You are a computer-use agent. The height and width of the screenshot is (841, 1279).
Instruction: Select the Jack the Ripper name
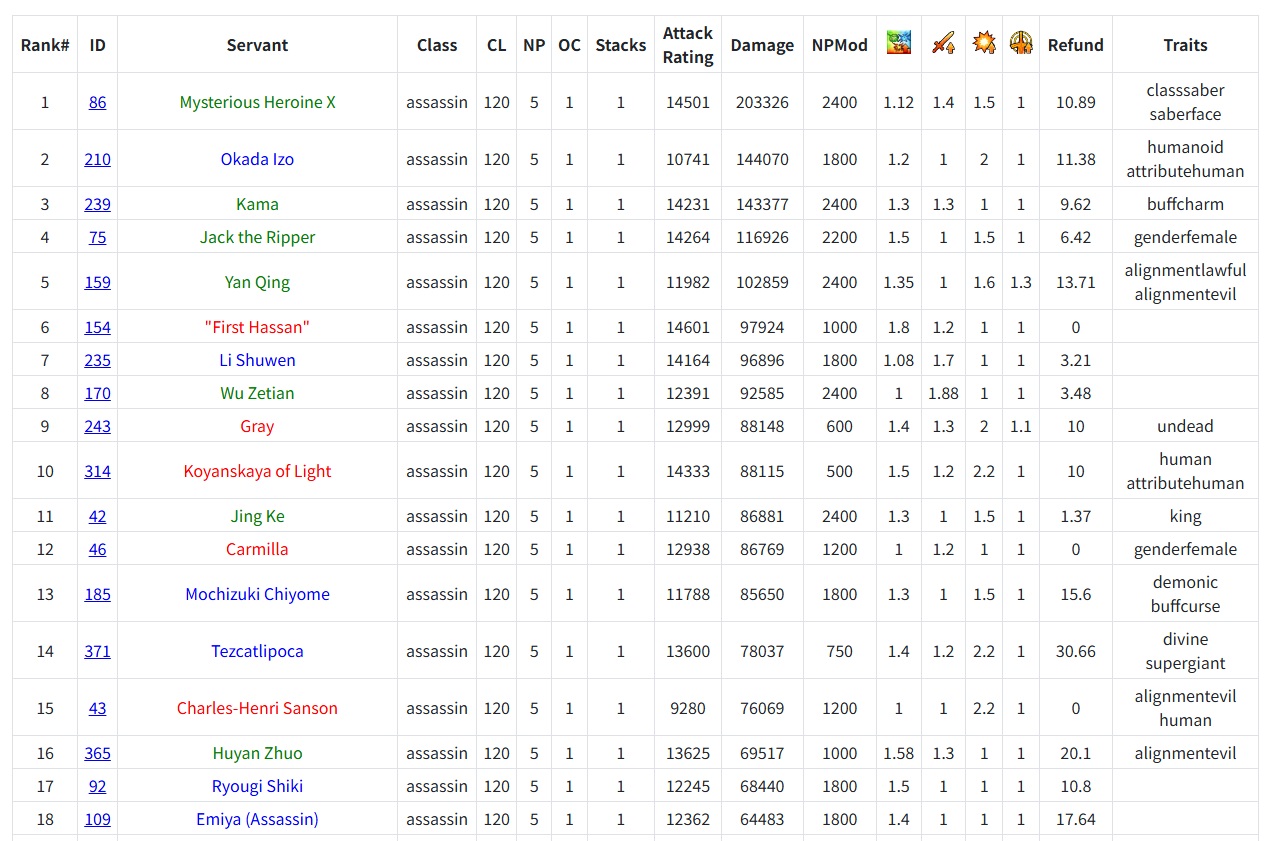[257, 237]
